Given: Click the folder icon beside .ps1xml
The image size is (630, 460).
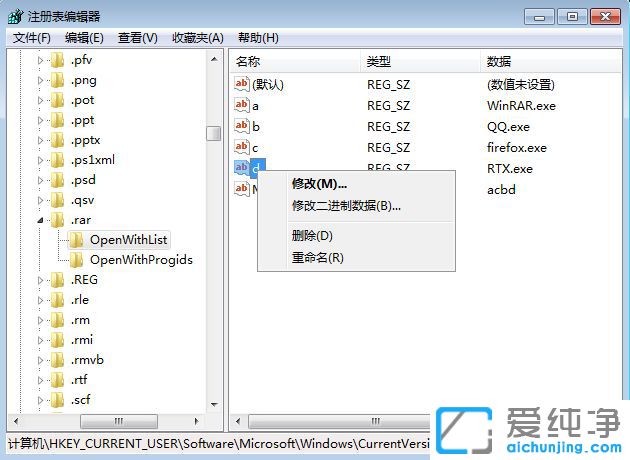Looking at the screenshot, I should [x=57, y=160].
